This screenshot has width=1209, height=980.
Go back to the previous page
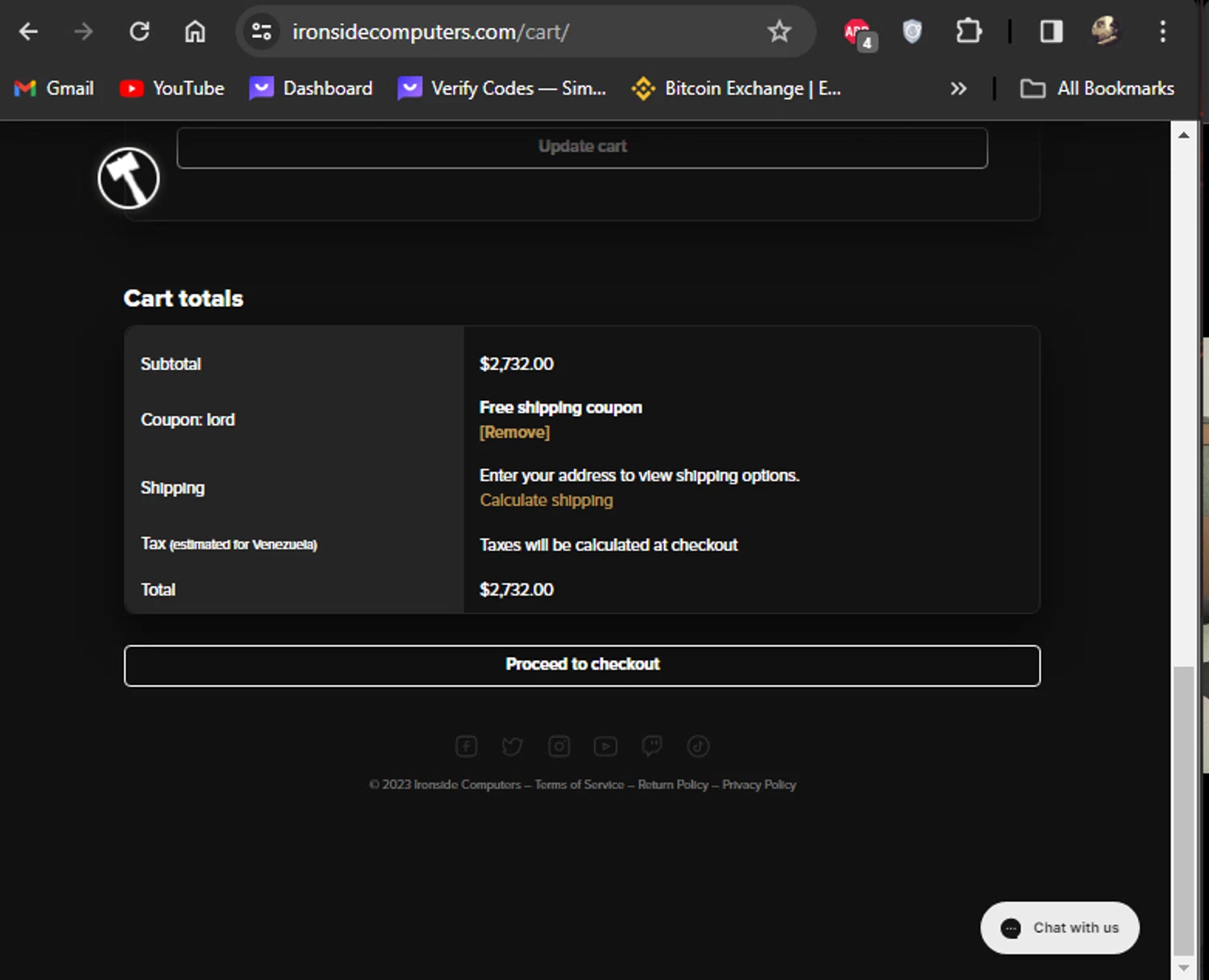pyautogui.click(x=29, y=31)
